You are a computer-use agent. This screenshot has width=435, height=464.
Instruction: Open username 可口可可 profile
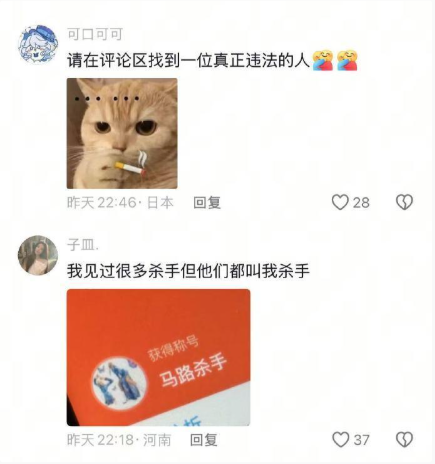click(x=95, y=34)
